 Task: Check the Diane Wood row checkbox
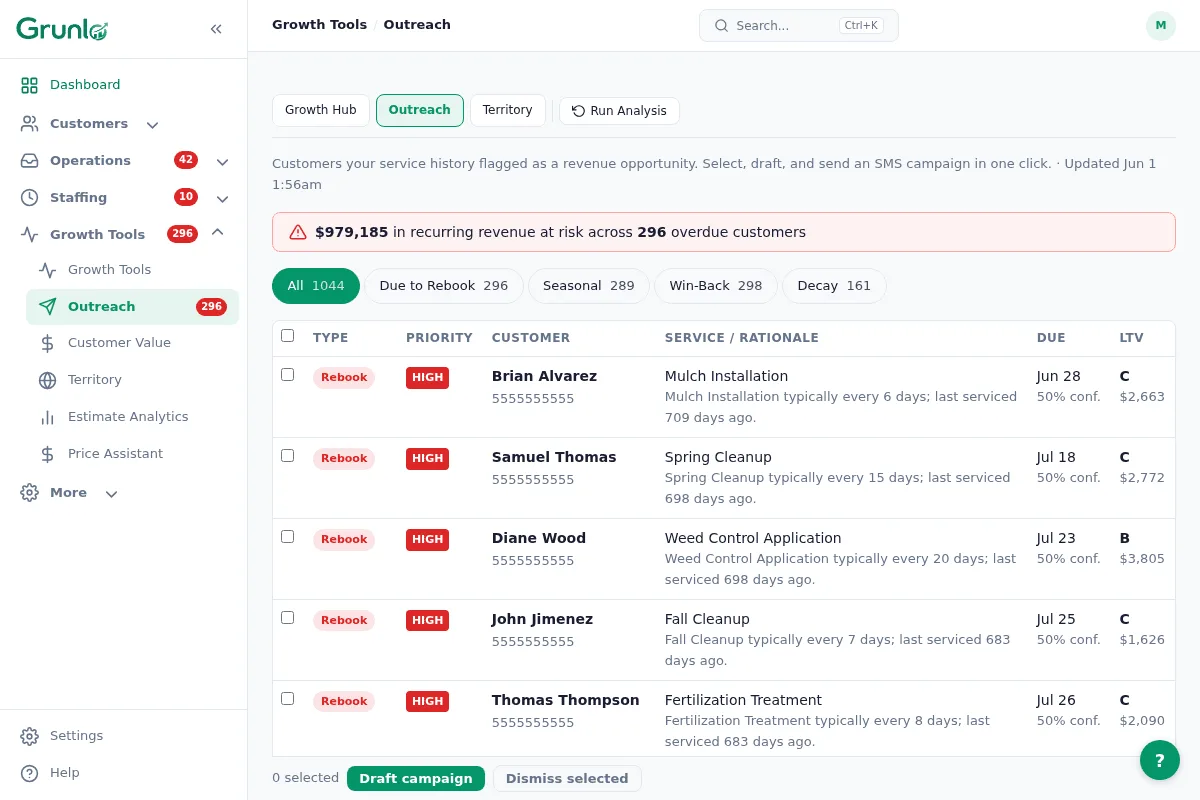288,537
